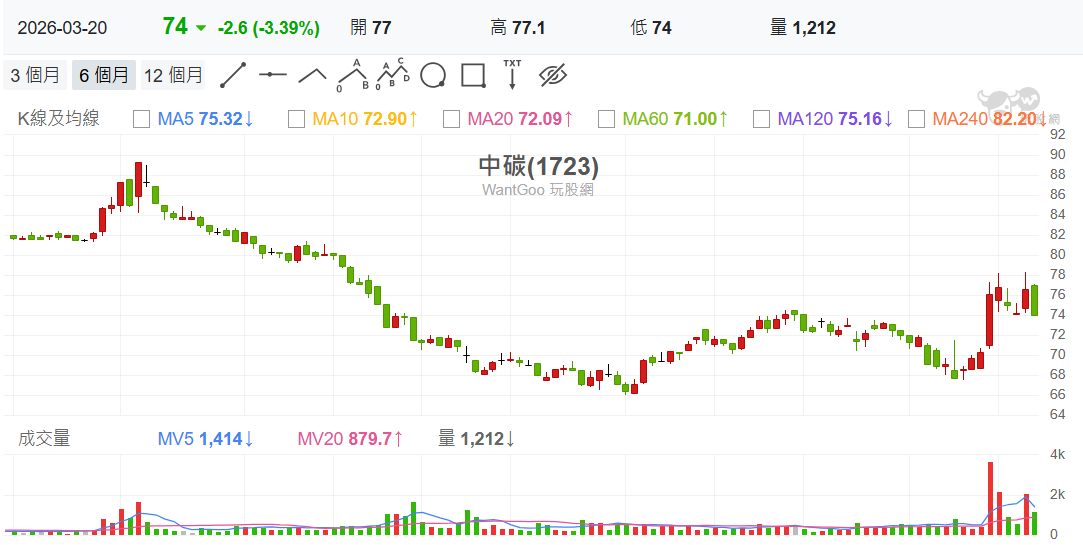Add a TXT text annotation
Image resolution: width=1083 pixels, height=545 pixels.
[512, 74]
